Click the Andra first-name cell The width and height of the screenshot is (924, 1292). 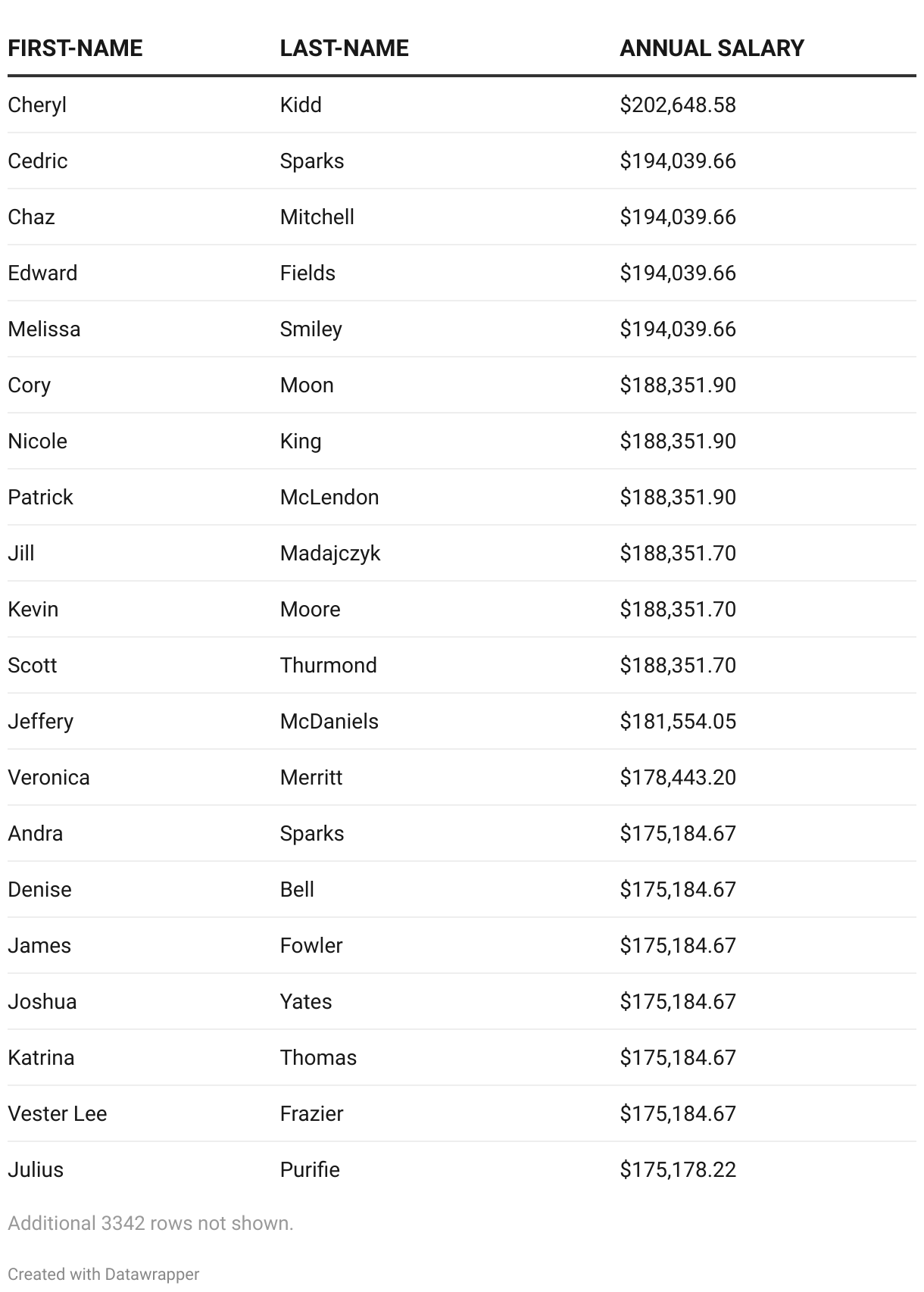(36, 834)
